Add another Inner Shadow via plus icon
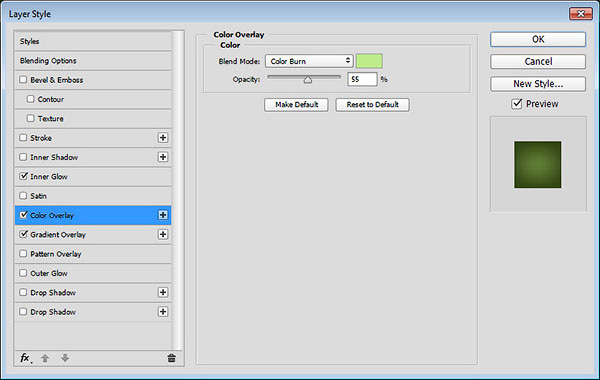 pyautogui.click(x=163, y=157)
